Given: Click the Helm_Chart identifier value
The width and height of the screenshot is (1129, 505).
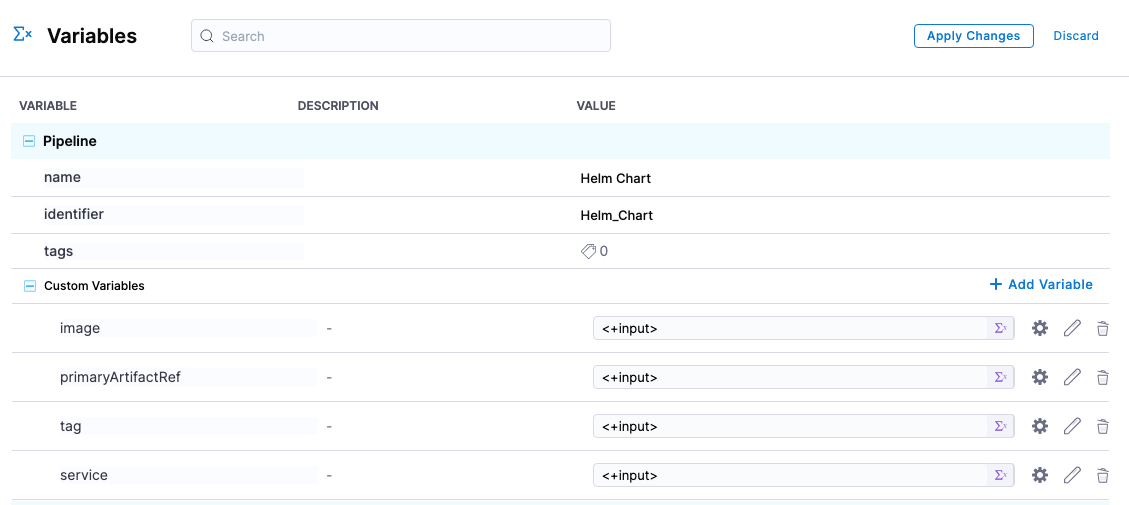Looking at the screenshot, I should [x=618, y=216].
